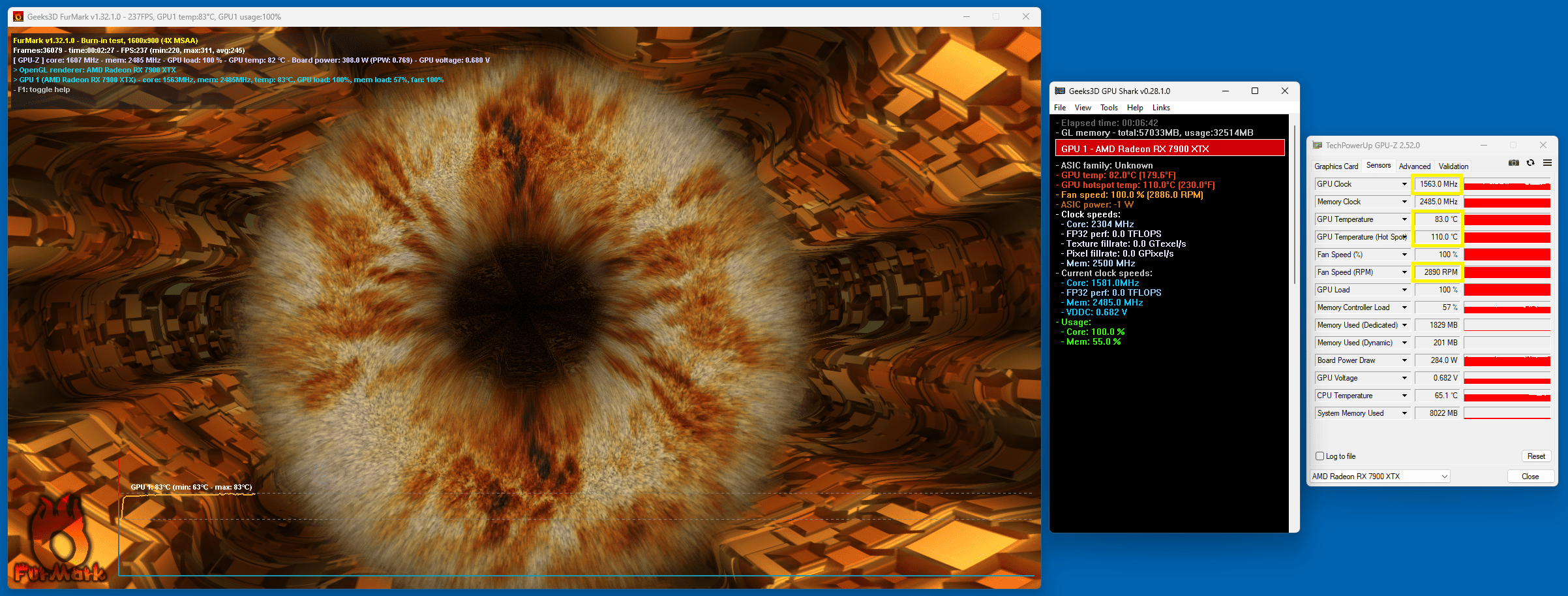The width and height of the screenshot is (1568, 596).
Task: Open the Links menu in GPU Shark
Action: point(1161,108)
